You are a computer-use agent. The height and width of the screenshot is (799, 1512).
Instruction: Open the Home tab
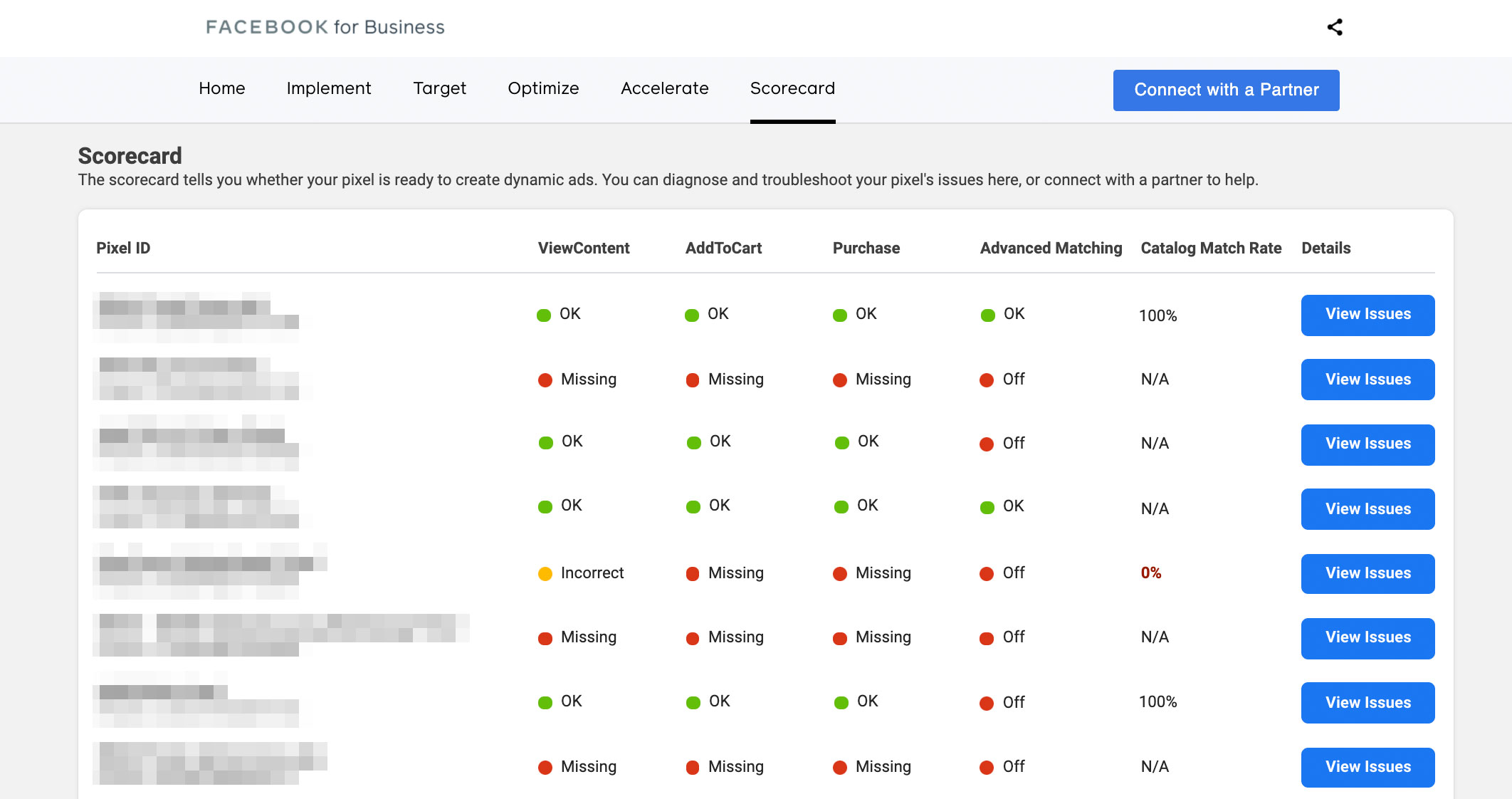pos(222,88)
